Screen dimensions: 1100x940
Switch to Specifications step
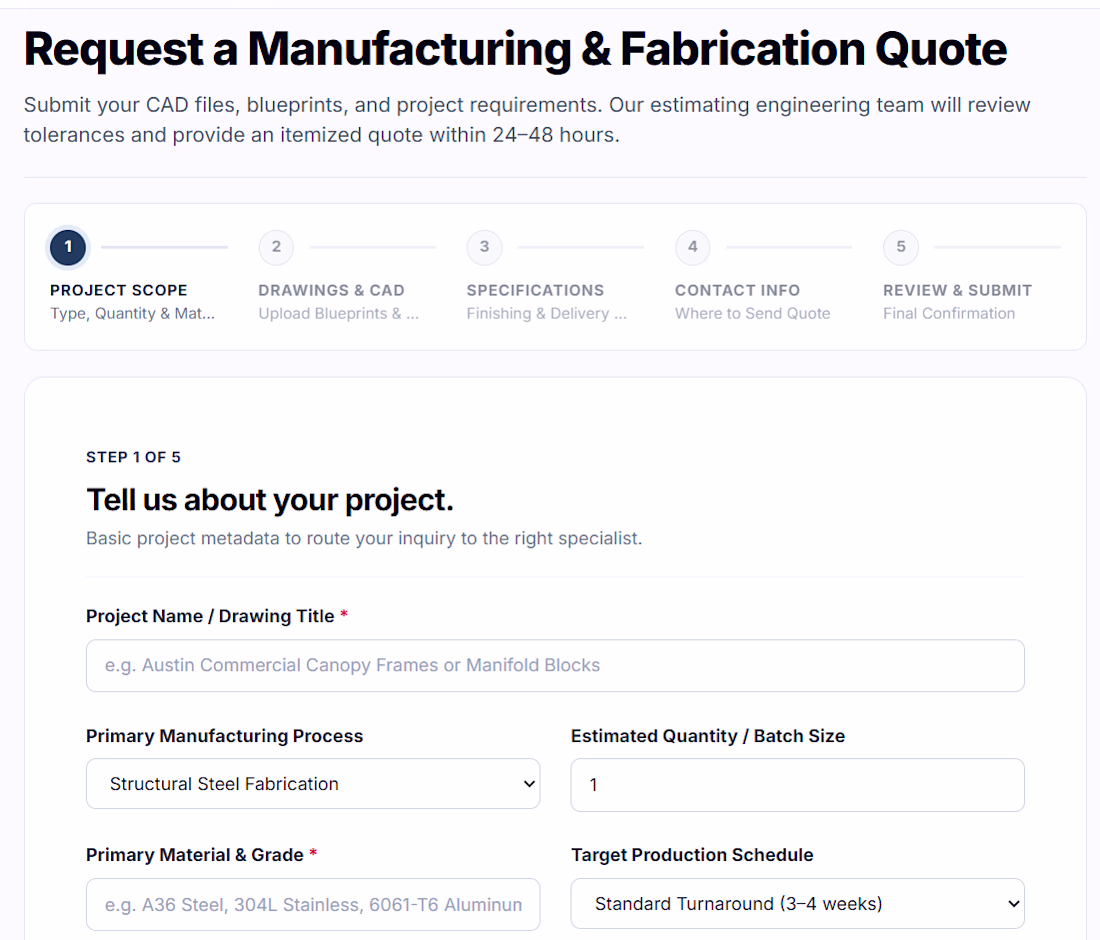[535, 290]
